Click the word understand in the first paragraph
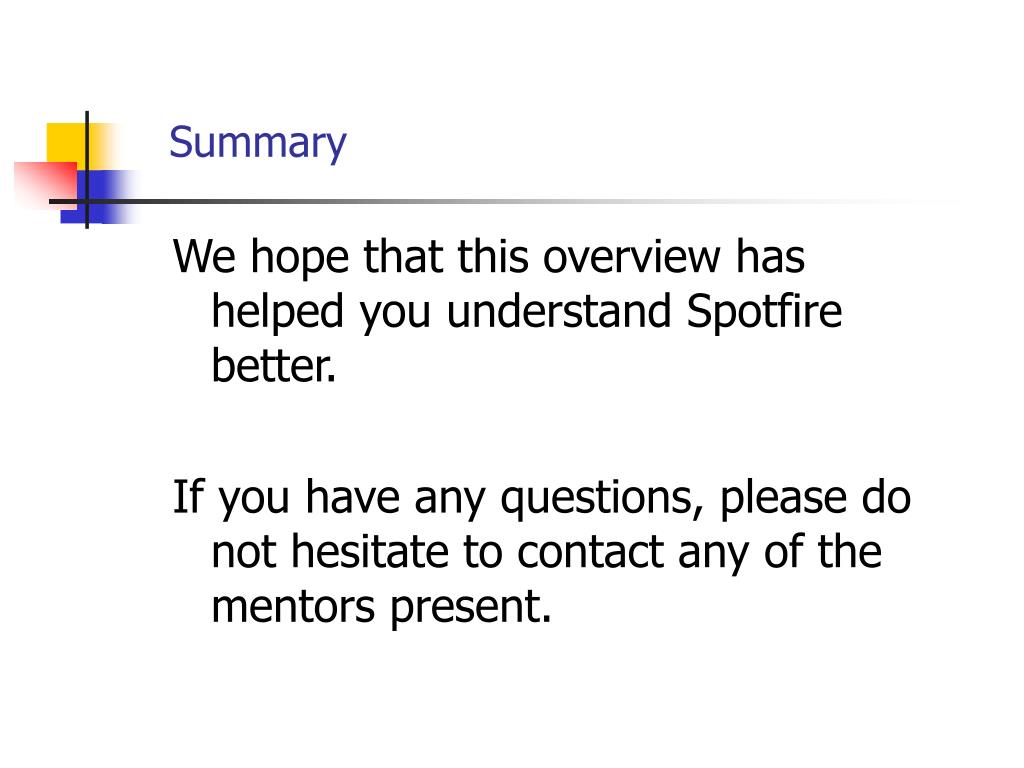 [x=559, y=311]
